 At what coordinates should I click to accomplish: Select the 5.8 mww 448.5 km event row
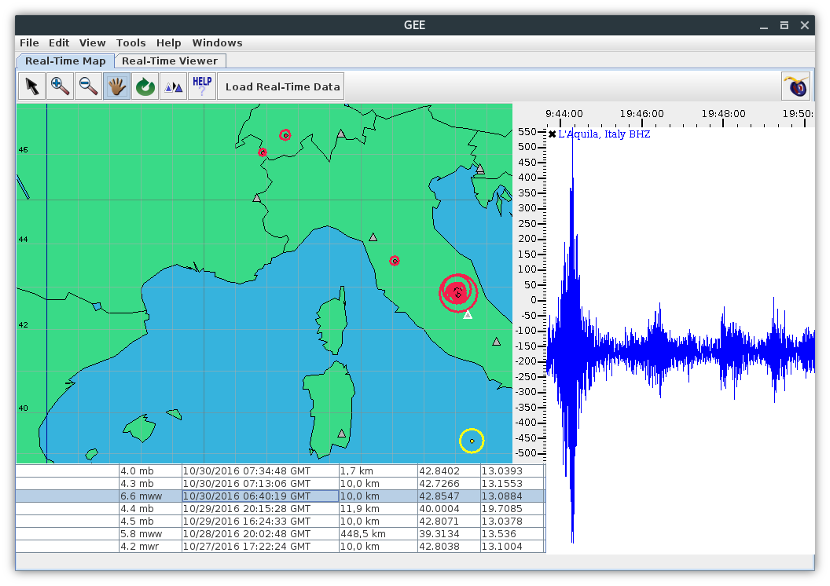(x=280, y=534)
